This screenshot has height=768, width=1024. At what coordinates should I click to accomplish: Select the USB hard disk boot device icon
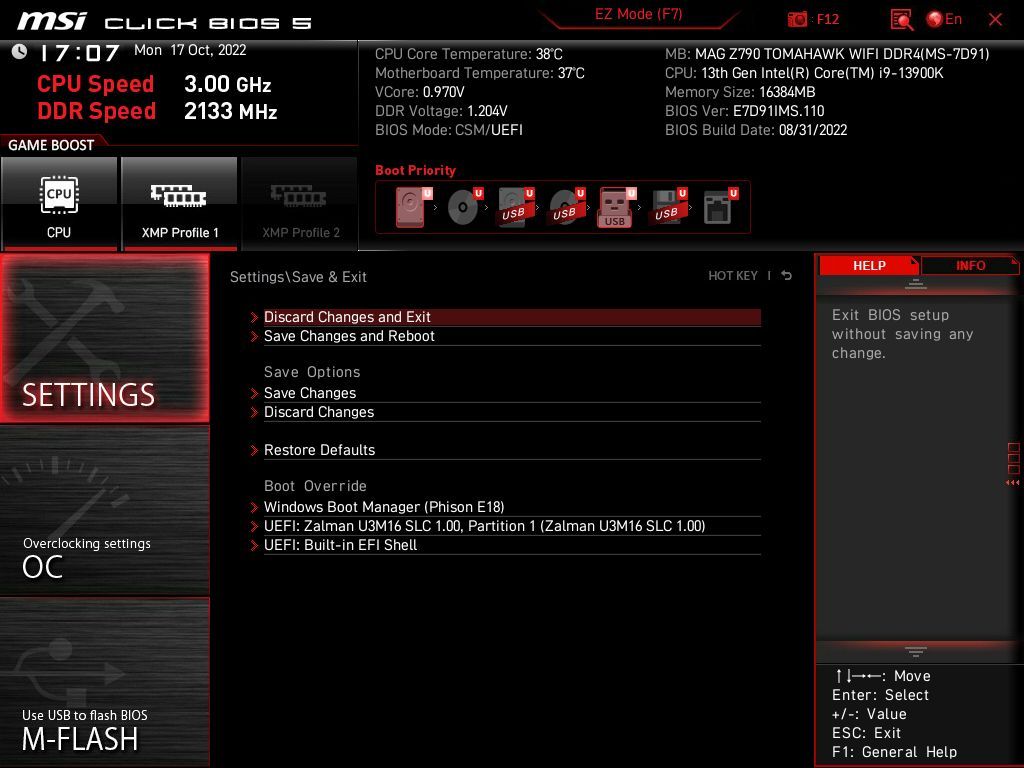pyautogui.click(x=516, y=207)
